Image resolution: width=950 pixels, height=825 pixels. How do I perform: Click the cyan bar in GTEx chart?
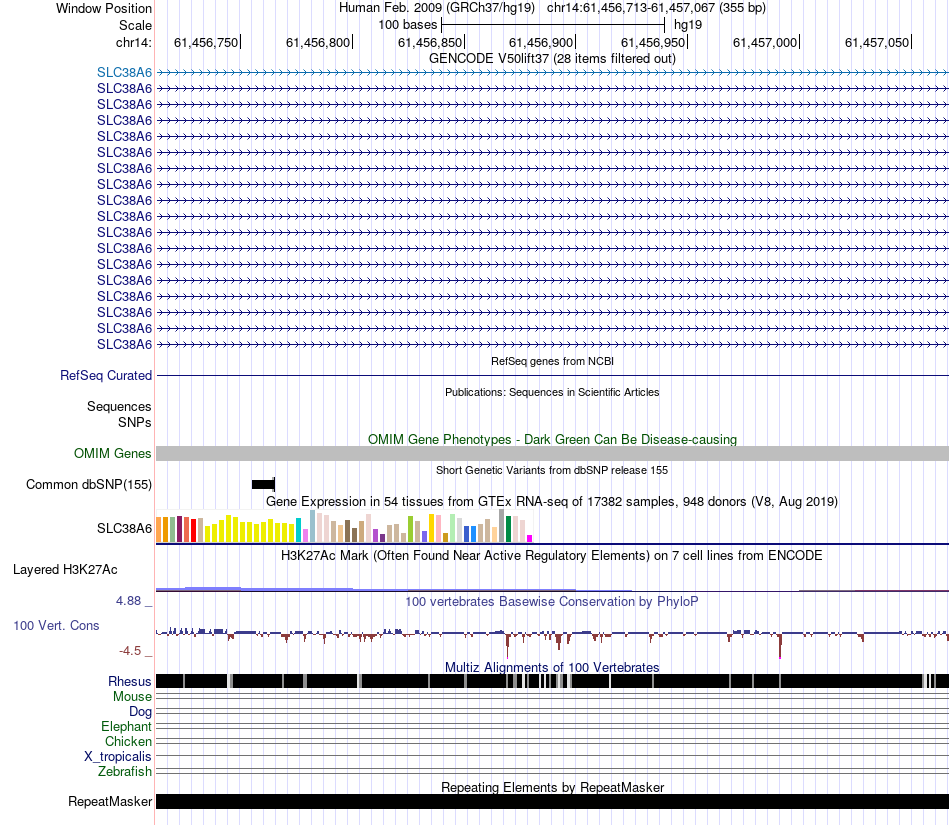(x=299, y=529)
